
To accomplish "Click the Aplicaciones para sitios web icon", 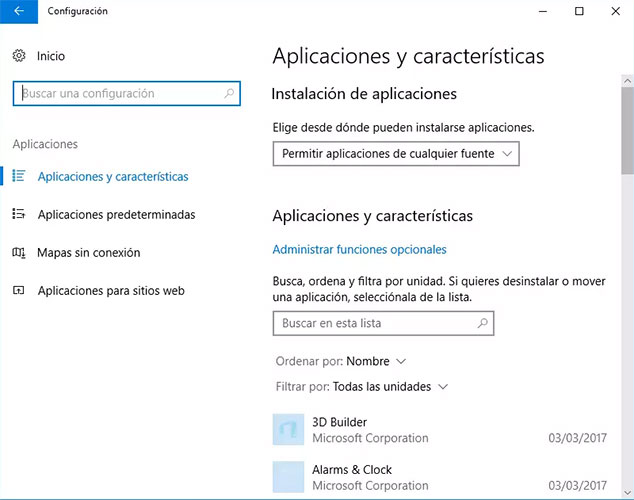I will (19, 290).
